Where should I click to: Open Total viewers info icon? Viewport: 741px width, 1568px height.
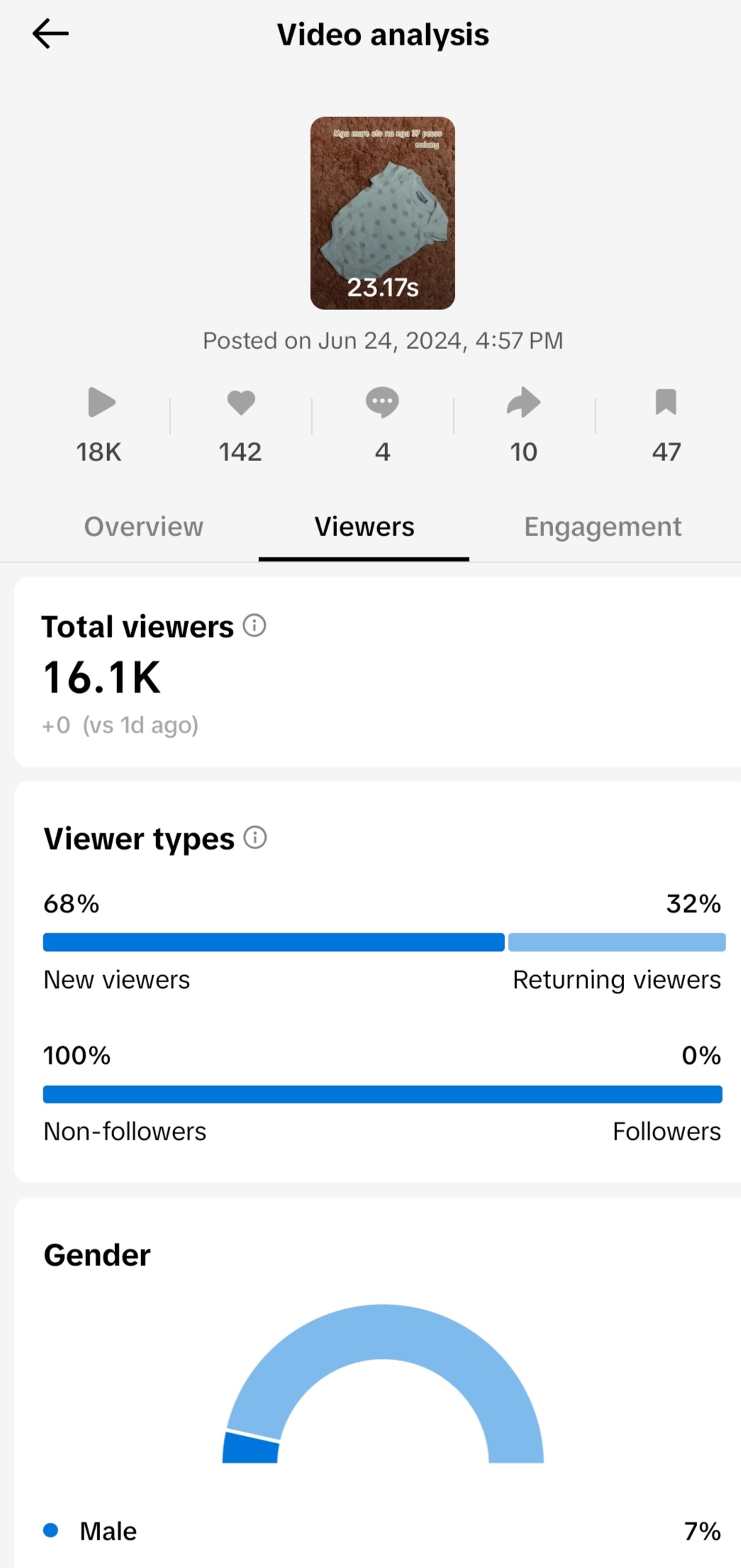(255, 625)
